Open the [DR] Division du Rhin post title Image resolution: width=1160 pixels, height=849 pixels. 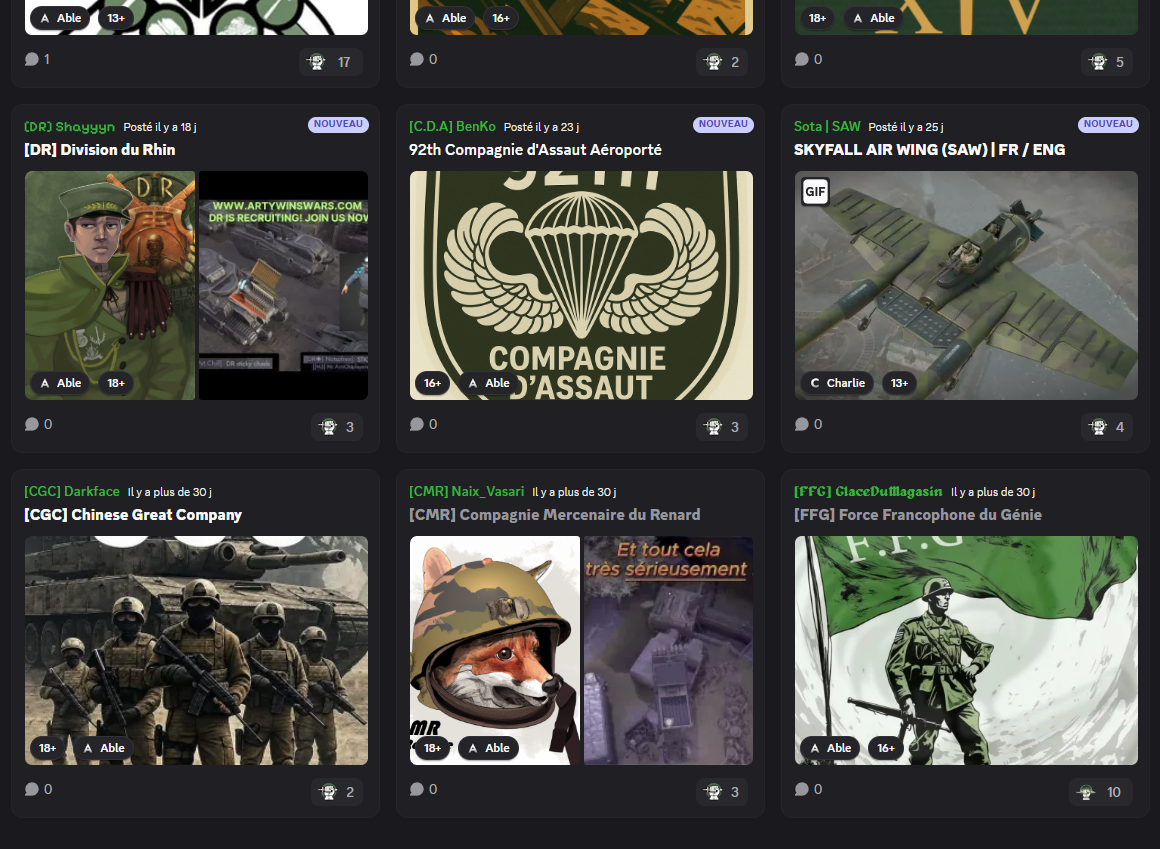tap(99, 150)
